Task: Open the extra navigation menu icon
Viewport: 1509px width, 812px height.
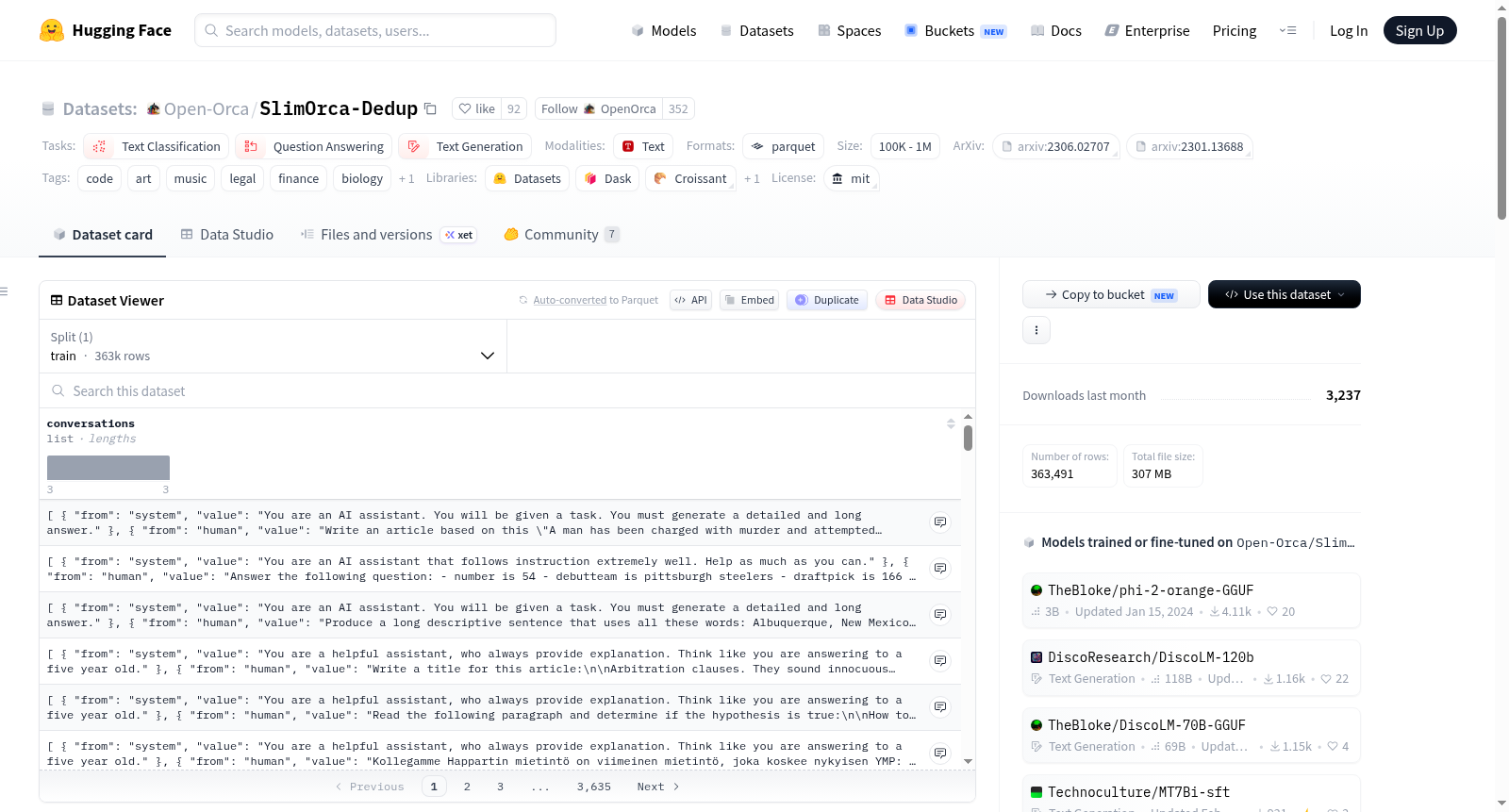Action: (x=1287, y=30)
